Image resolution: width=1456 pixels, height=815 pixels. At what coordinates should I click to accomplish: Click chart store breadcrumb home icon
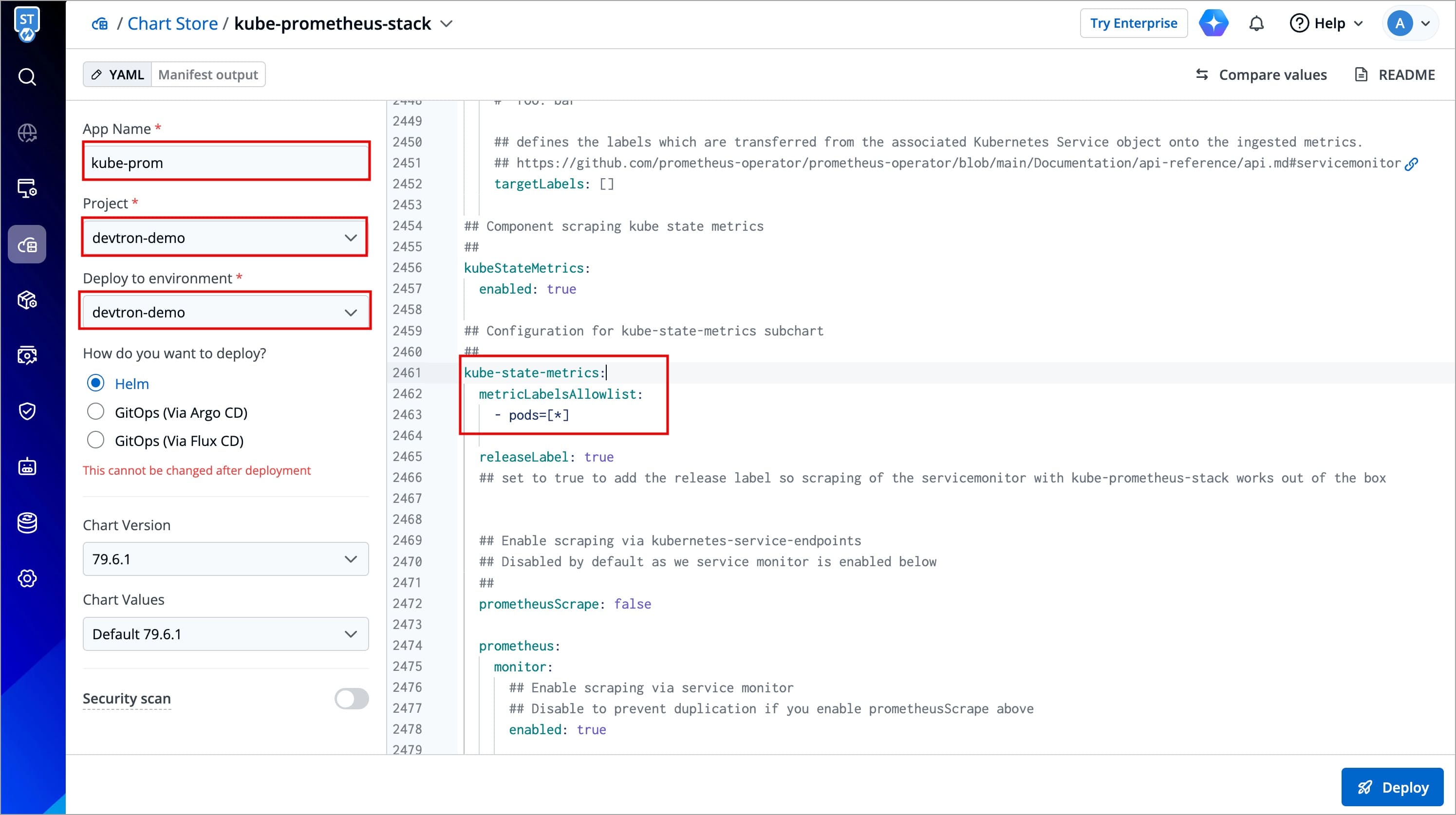100,24
